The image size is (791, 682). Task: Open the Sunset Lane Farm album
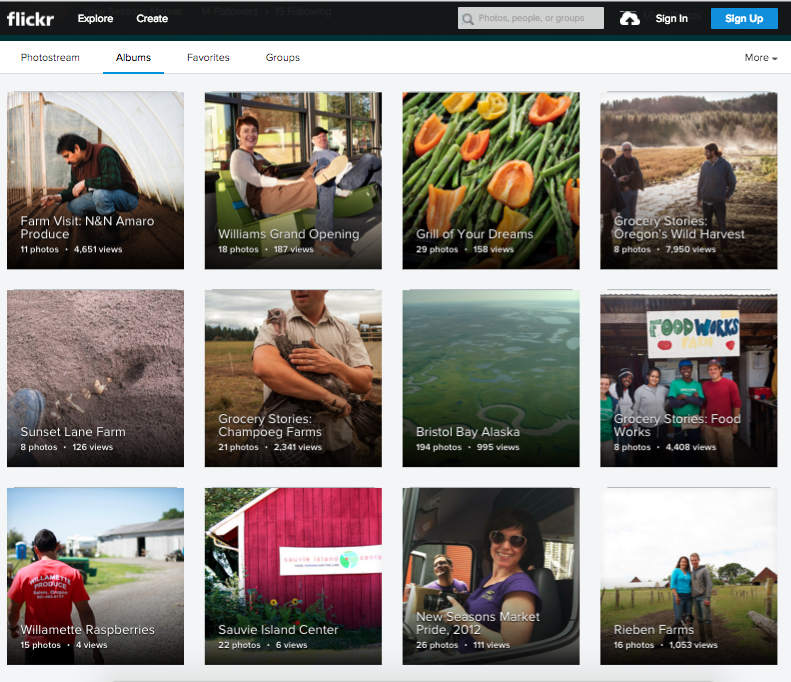click(x=95, y=378)
